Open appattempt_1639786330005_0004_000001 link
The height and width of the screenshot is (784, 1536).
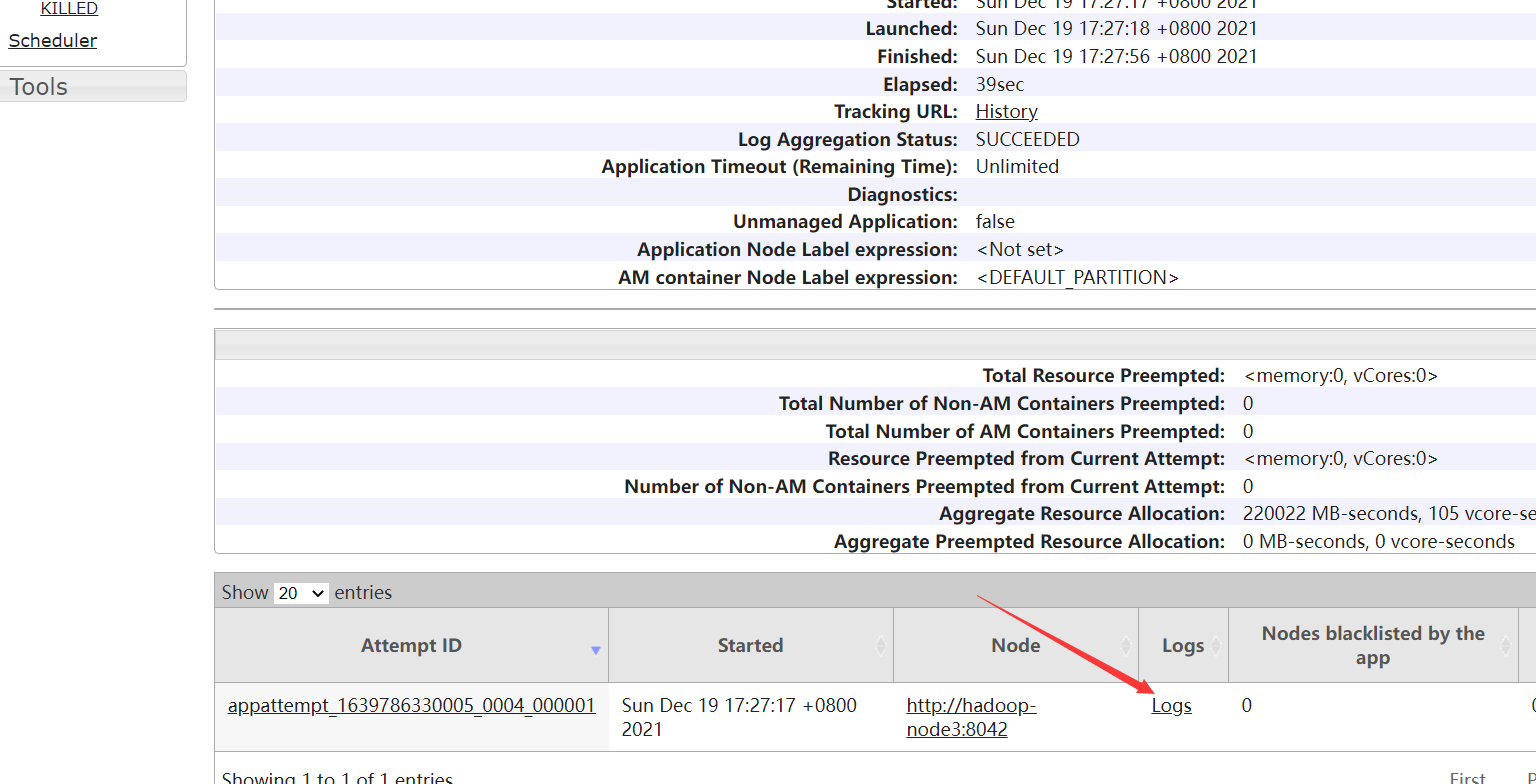pos(411,705)
